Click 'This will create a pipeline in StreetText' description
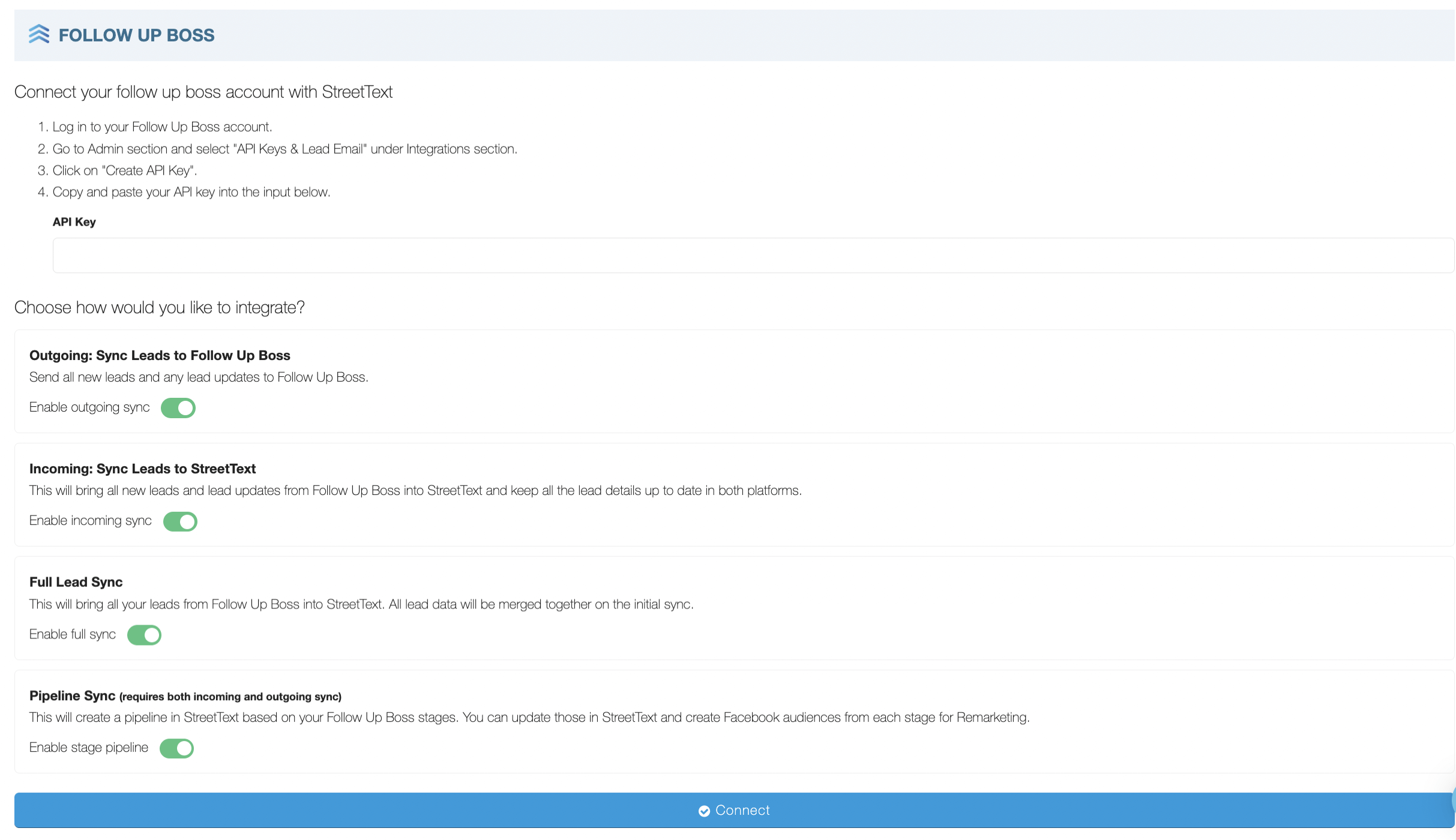The width and height of the screenshot is (1456, 840). (x=529, y=718)
